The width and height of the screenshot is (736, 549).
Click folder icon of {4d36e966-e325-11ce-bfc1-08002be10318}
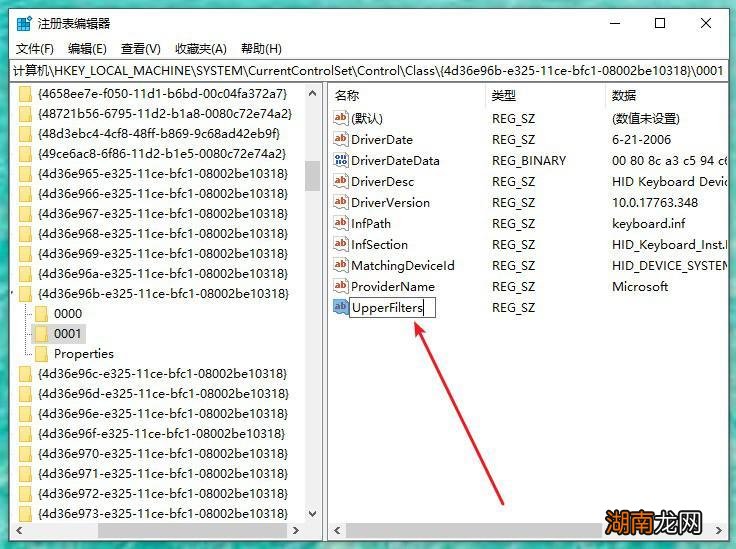(x=25, y=194)
